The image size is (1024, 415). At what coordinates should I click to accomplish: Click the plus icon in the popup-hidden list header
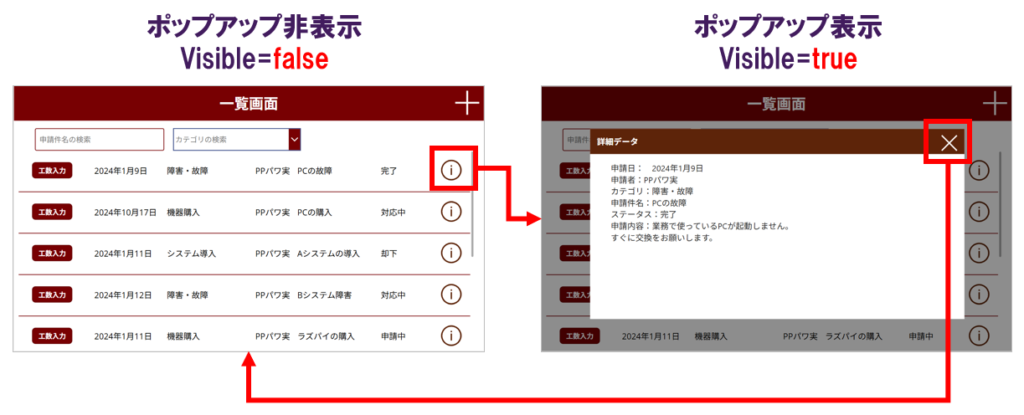pos(467,103)
